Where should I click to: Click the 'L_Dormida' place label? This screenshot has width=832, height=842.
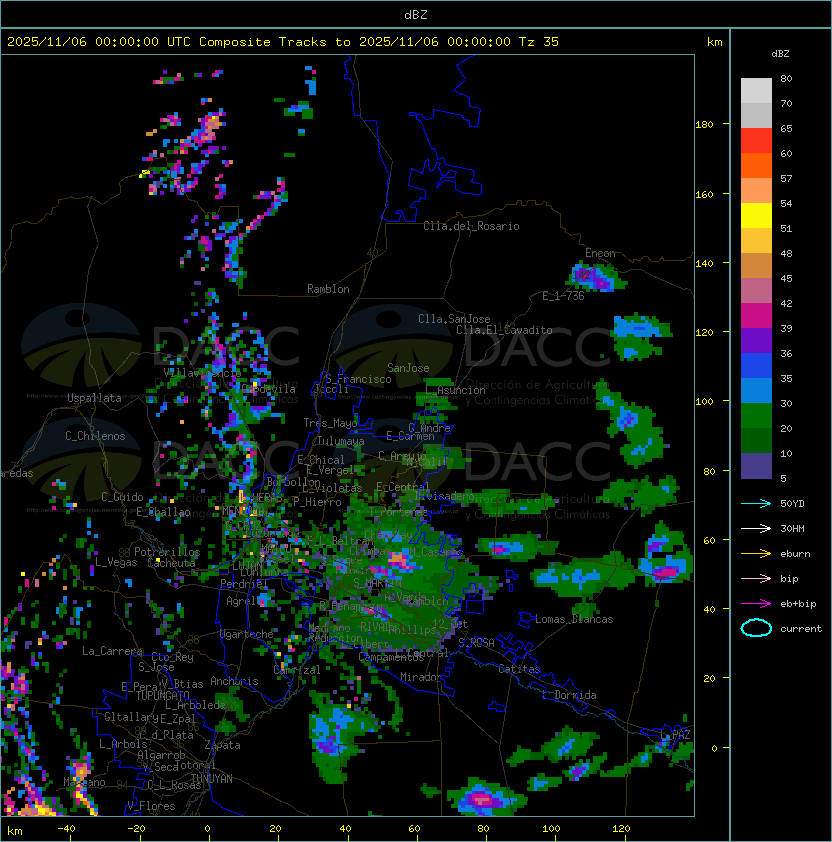coord(569,695)
